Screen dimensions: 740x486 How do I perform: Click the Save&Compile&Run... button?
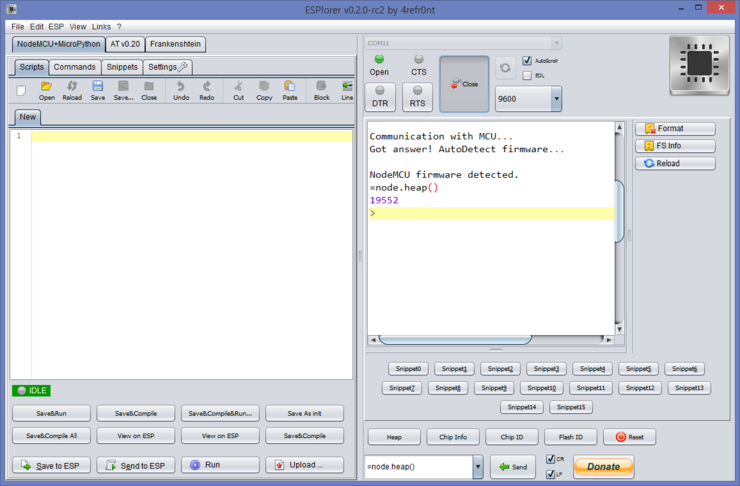click(220, 413)
